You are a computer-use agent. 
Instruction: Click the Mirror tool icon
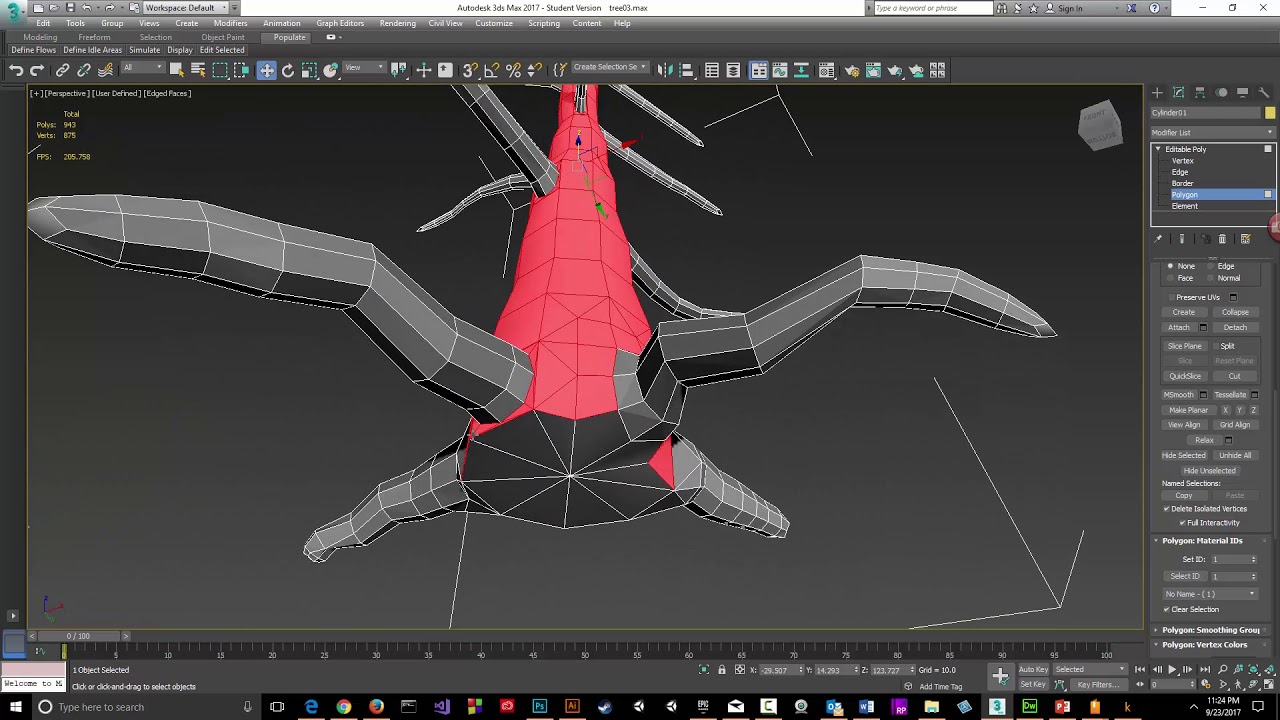pyautogui.click(x=667, y=70)
